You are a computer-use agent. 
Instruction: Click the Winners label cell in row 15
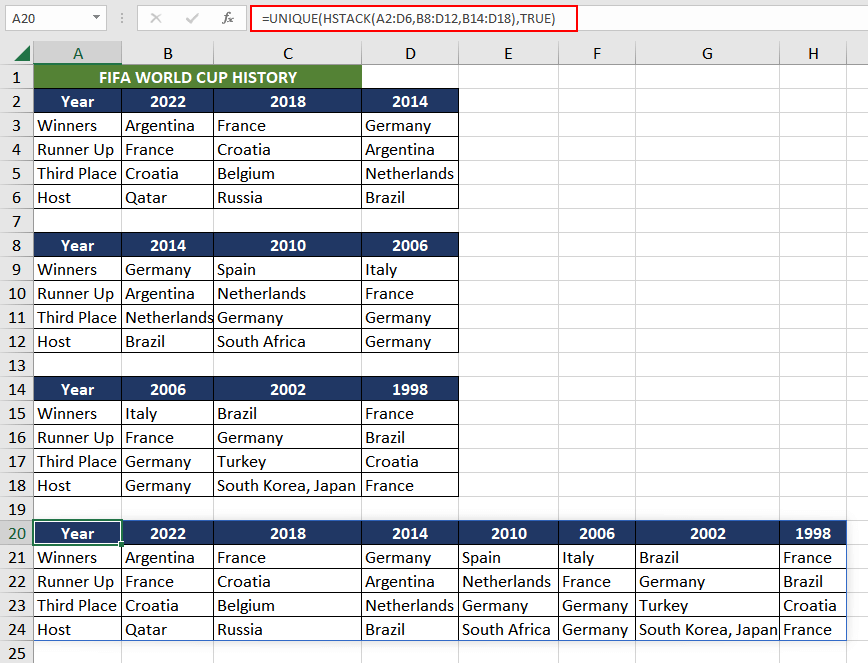(x=77, y=413)
